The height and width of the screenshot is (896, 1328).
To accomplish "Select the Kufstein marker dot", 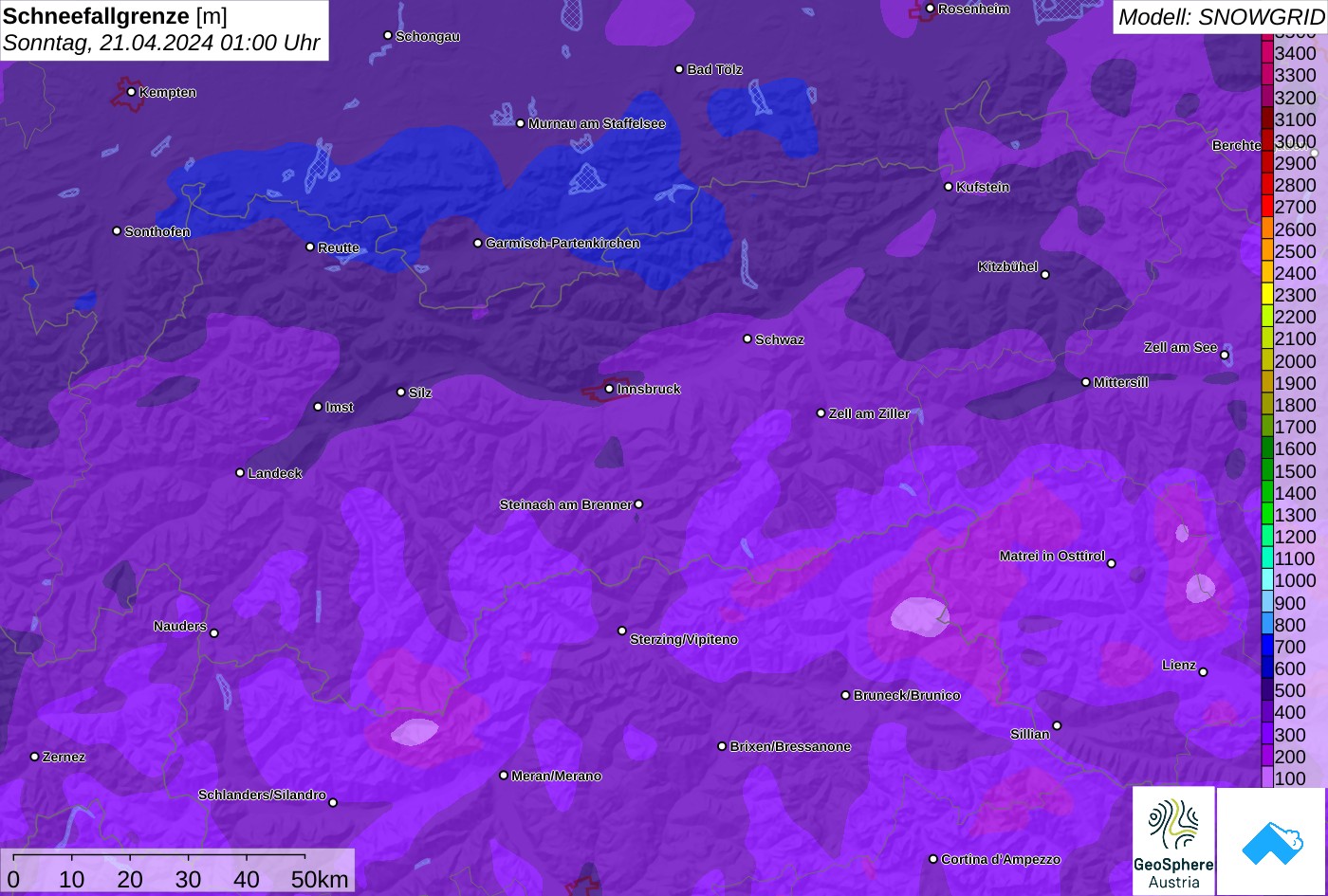I will (949, 187).
